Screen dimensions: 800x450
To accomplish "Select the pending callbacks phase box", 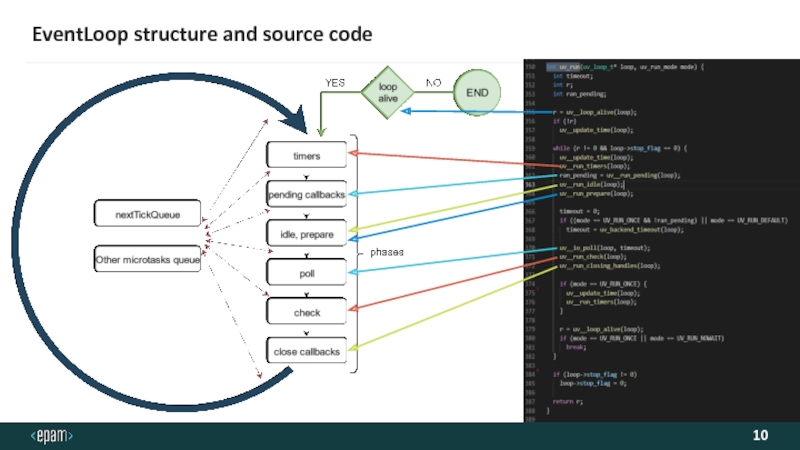I will coord(307,194).
